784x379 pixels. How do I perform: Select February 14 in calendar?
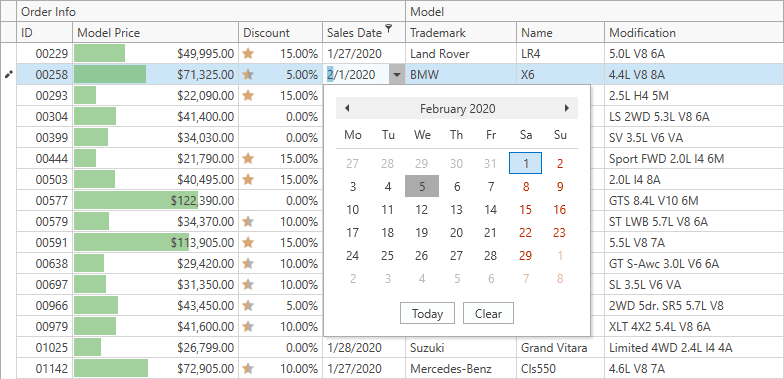pyautogui.click(x=491, y=210)
